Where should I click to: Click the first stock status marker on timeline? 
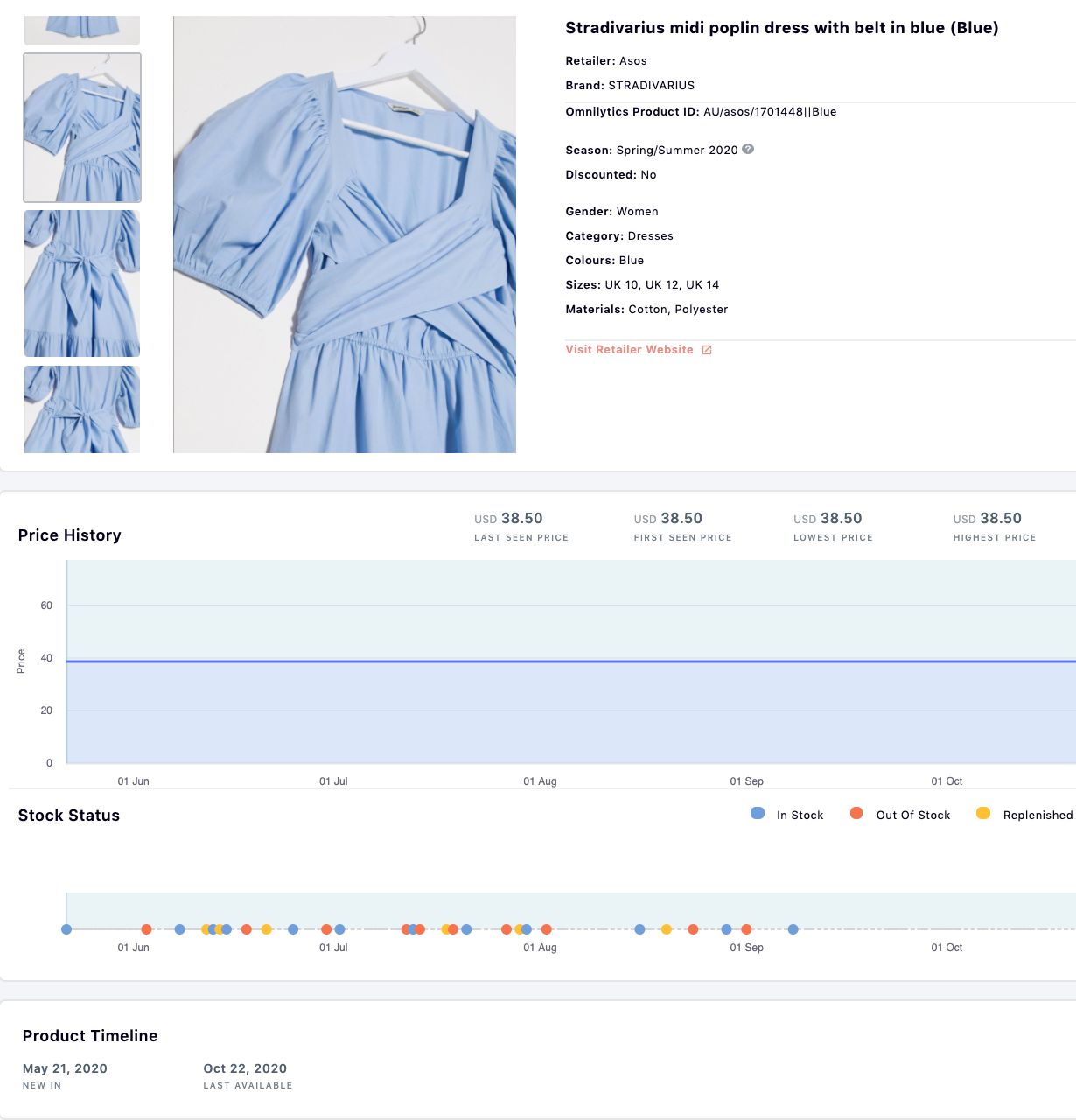click(66, 929)
